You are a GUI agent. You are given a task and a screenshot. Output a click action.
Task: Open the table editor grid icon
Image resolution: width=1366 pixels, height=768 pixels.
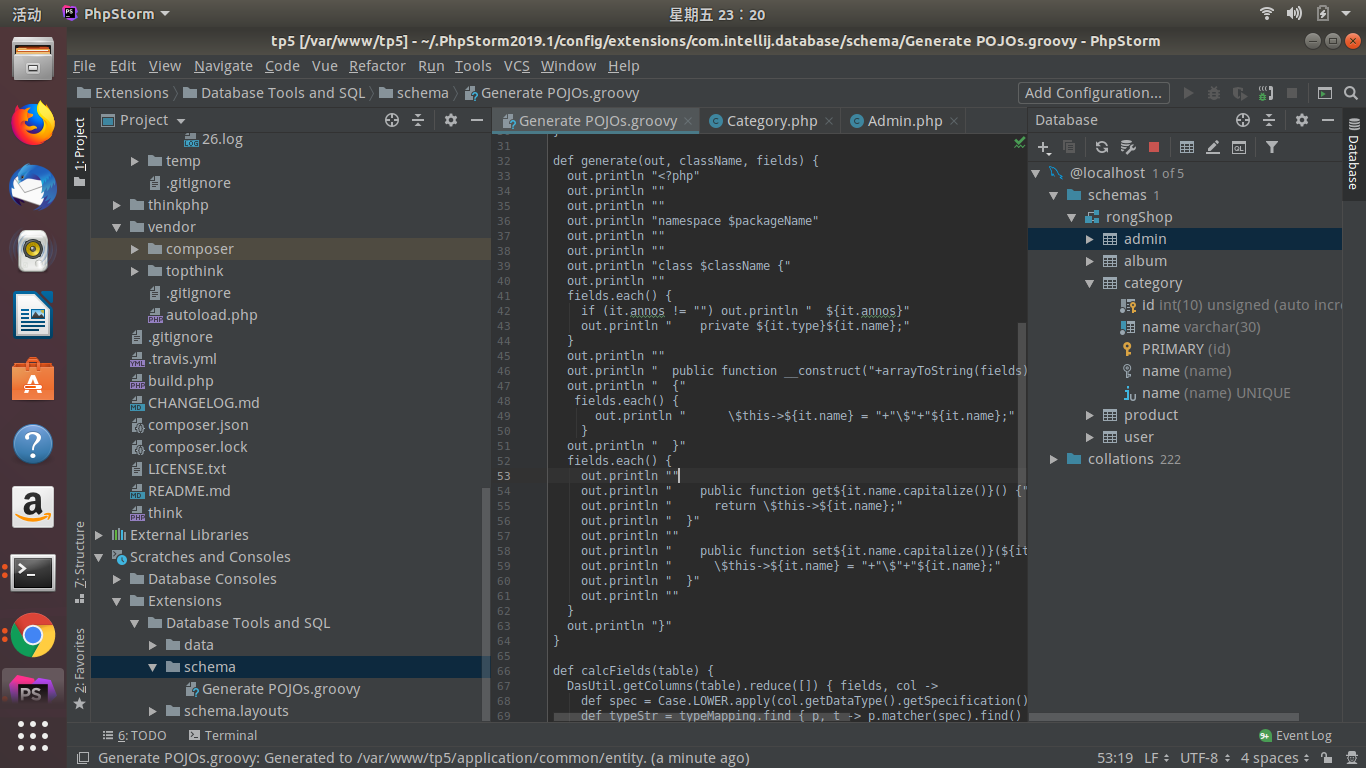pyautogui.click(x=1187, y=147)
